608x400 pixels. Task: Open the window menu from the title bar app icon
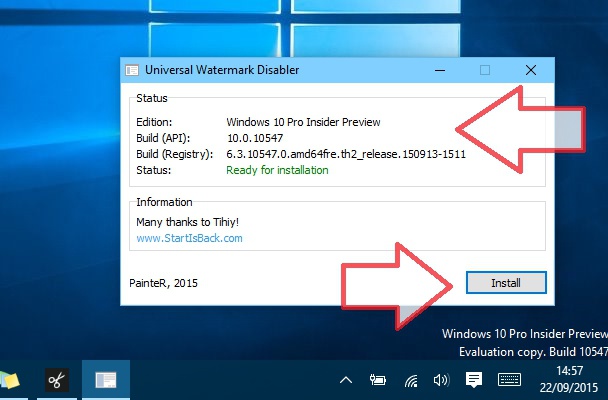click(132, 70)
